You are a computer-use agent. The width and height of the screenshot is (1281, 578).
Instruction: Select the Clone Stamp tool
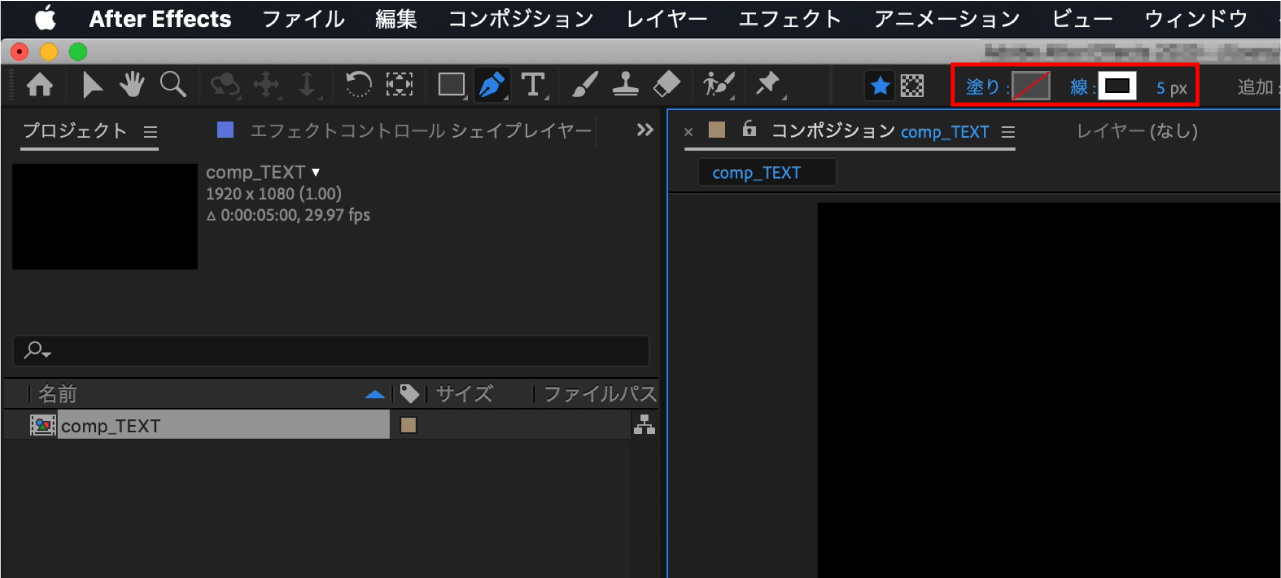pos(626,86)
